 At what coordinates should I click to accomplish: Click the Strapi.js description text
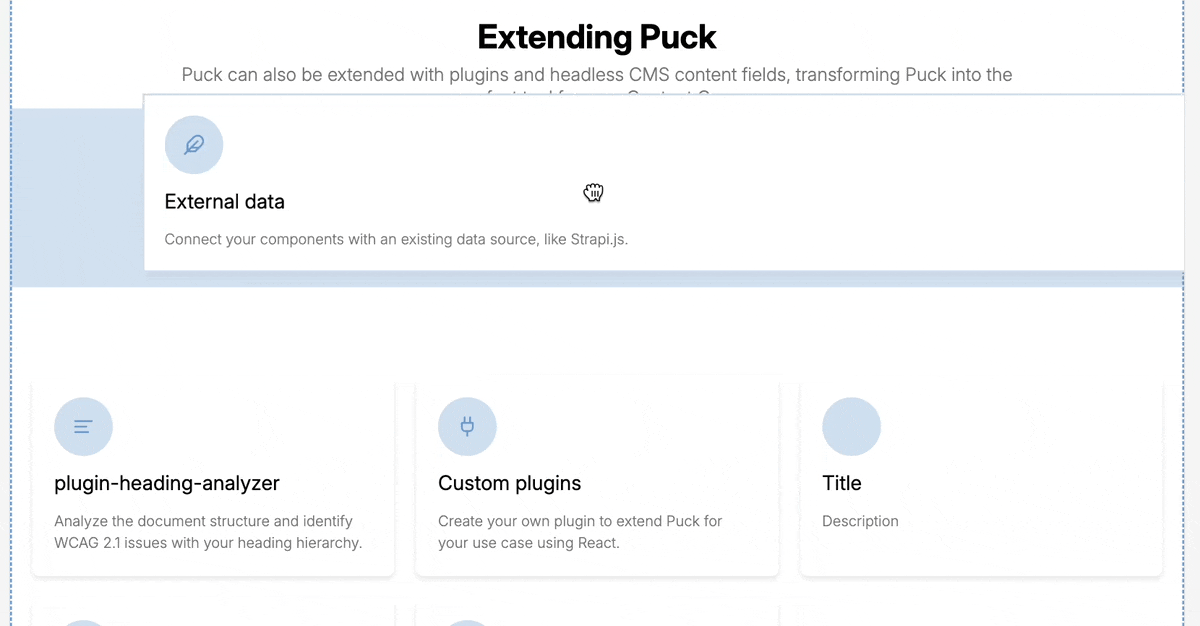pyautogui.click(x=396, y=239)
